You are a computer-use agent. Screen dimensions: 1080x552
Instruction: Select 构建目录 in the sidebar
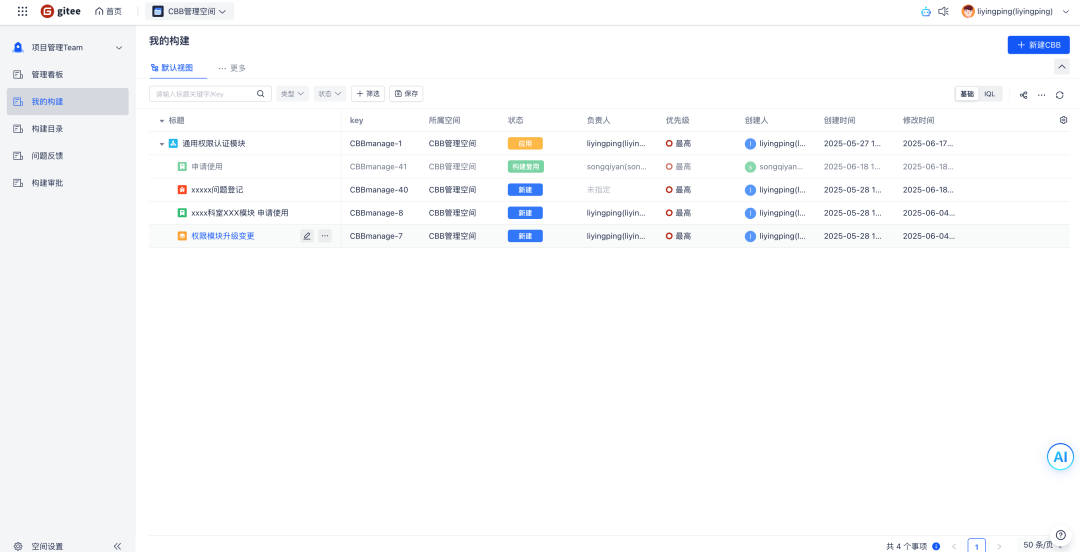click(x=47, y=129)
